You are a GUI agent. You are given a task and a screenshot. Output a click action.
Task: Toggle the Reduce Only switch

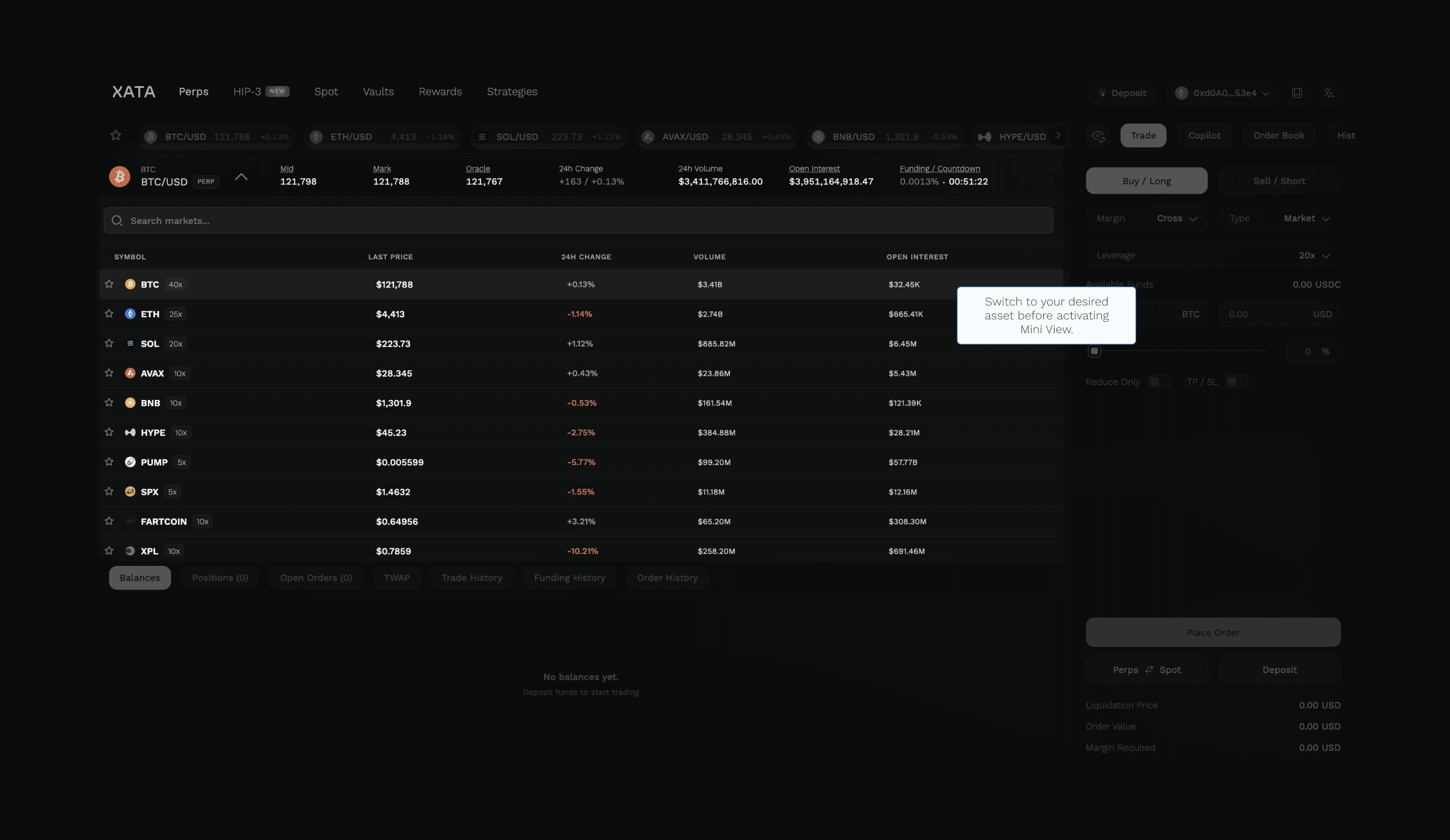click(1159, 381)
